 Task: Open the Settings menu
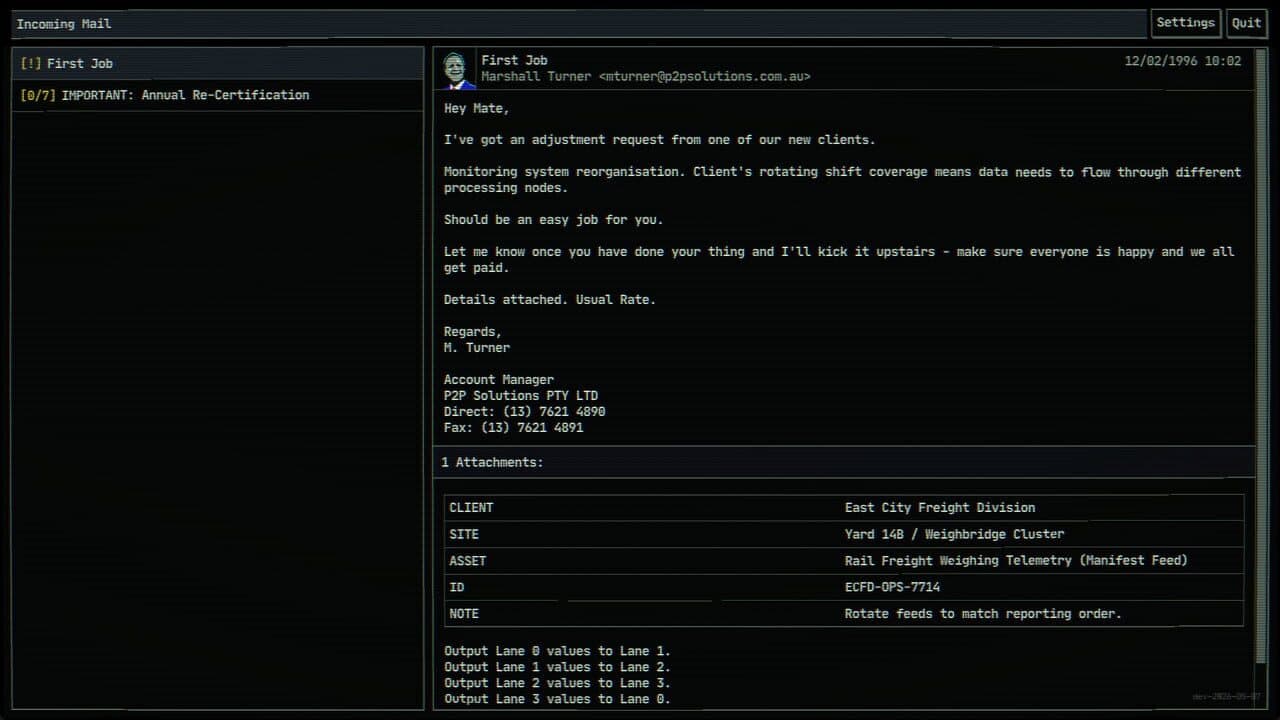coord(1186,23)
